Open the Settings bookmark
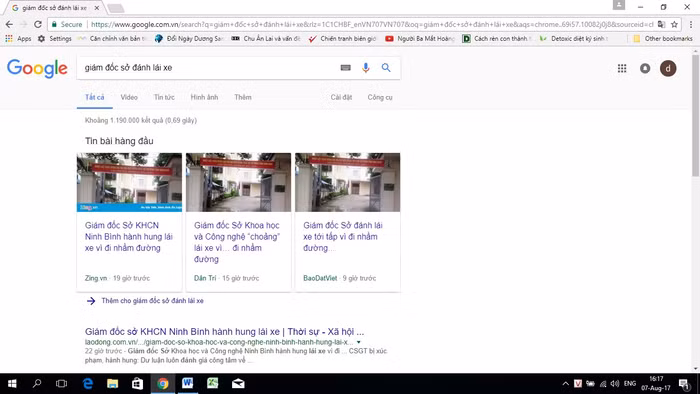The image size is (700, 394). [x=55, y=39]
